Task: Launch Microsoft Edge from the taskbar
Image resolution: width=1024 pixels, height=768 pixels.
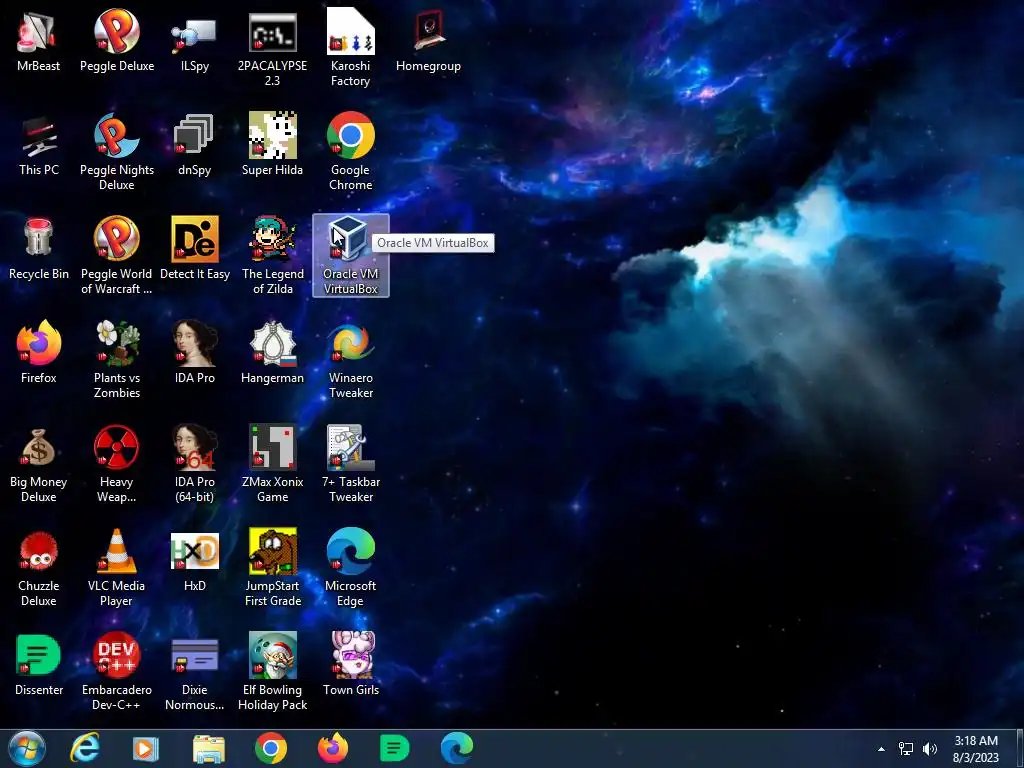Action: (456, 748)
